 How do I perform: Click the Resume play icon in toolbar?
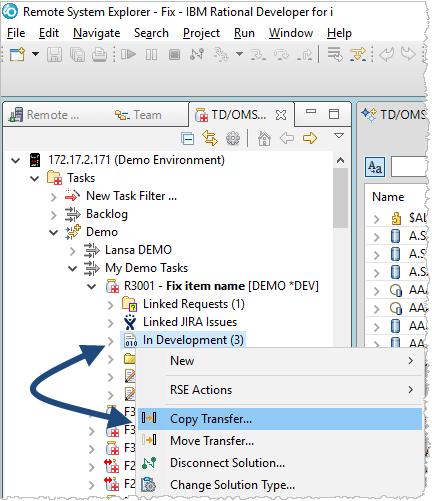pyautogui.click(x=128, y=54)
